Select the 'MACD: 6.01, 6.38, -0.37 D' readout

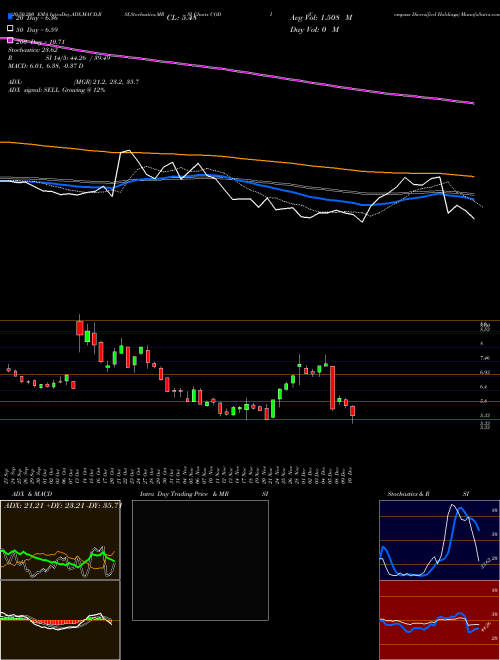tap(45, 66)
